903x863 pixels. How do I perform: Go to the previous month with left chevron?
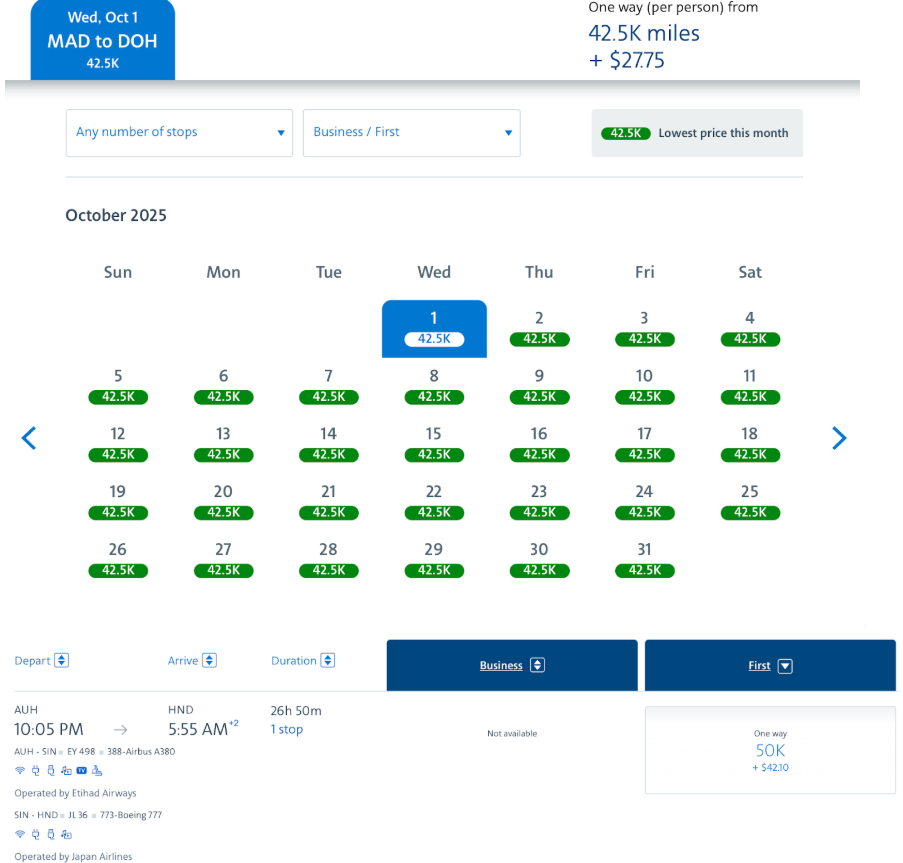29,438
